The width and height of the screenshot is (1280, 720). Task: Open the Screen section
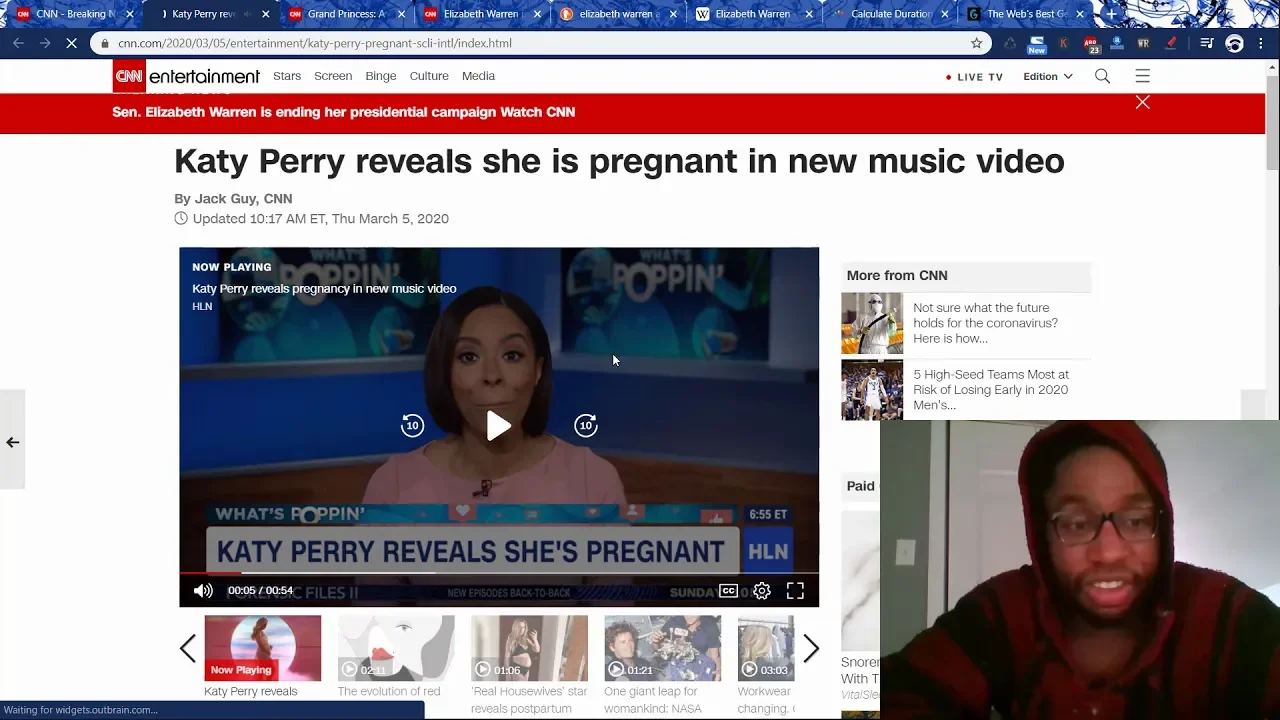pos(333,76)
